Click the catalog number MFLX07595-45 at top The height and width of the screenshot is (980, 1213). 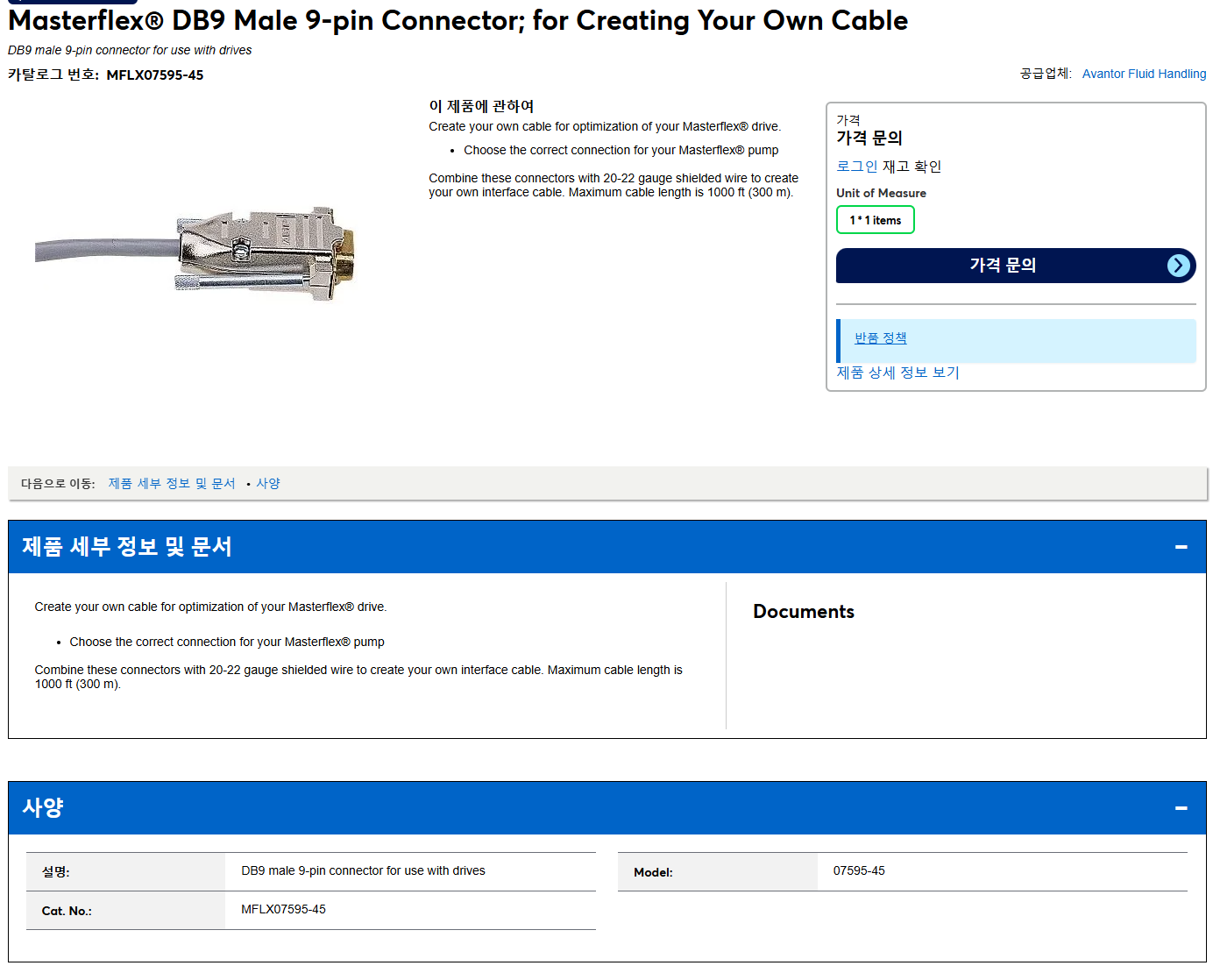point(155,75)
